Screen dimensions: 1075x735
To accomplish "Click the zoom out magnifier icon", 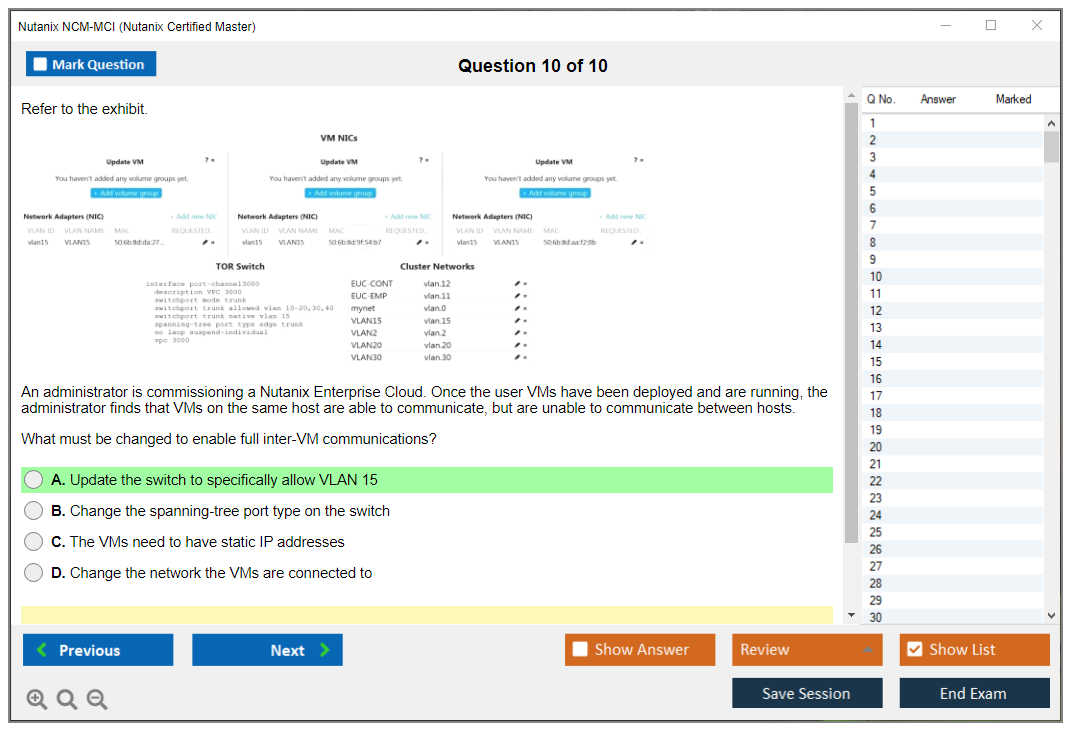I will point(97,700).
